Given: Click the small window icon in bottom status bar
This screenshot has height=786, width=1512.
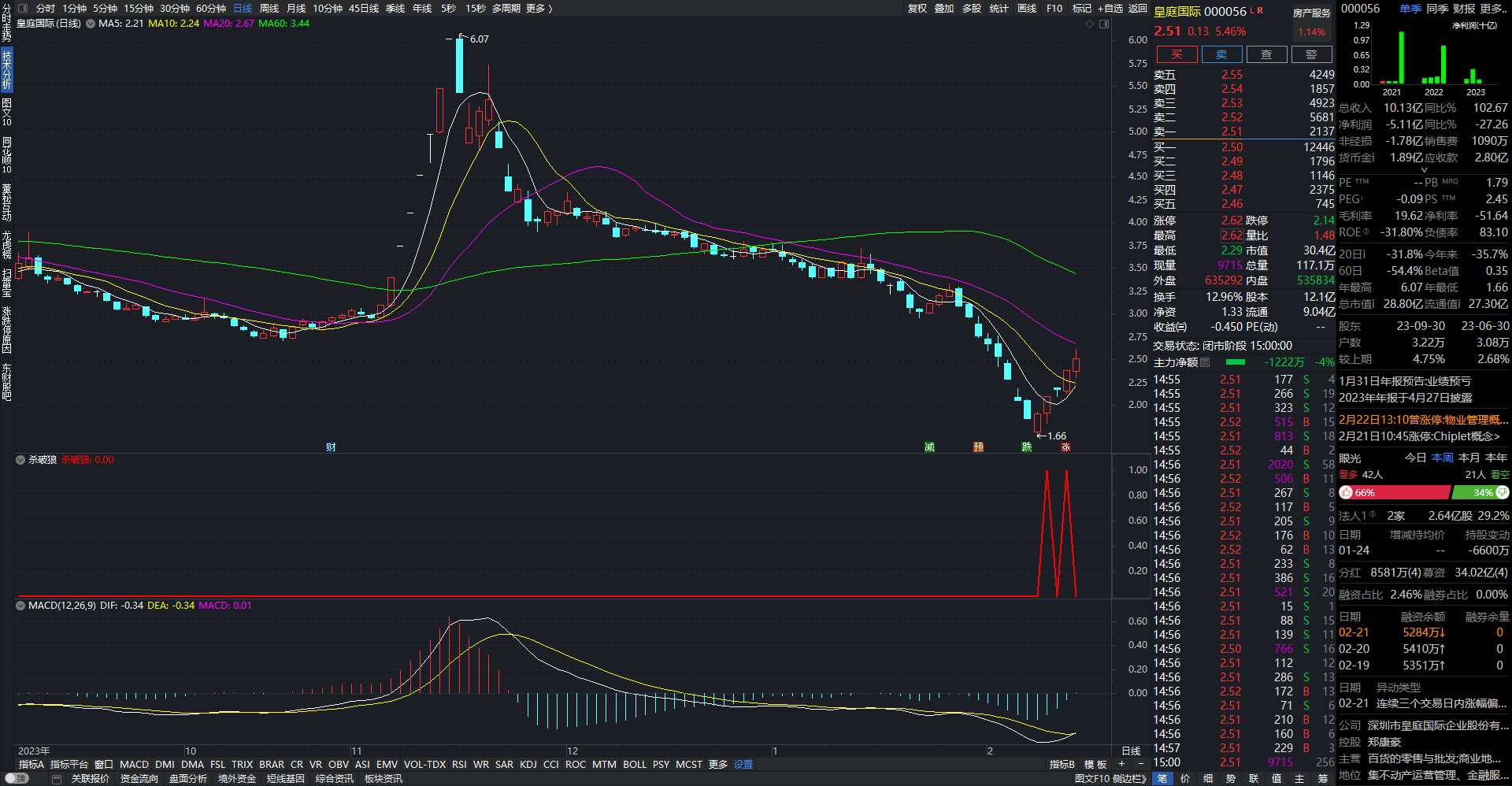Looking at the screenshot, I should [57, 779].
